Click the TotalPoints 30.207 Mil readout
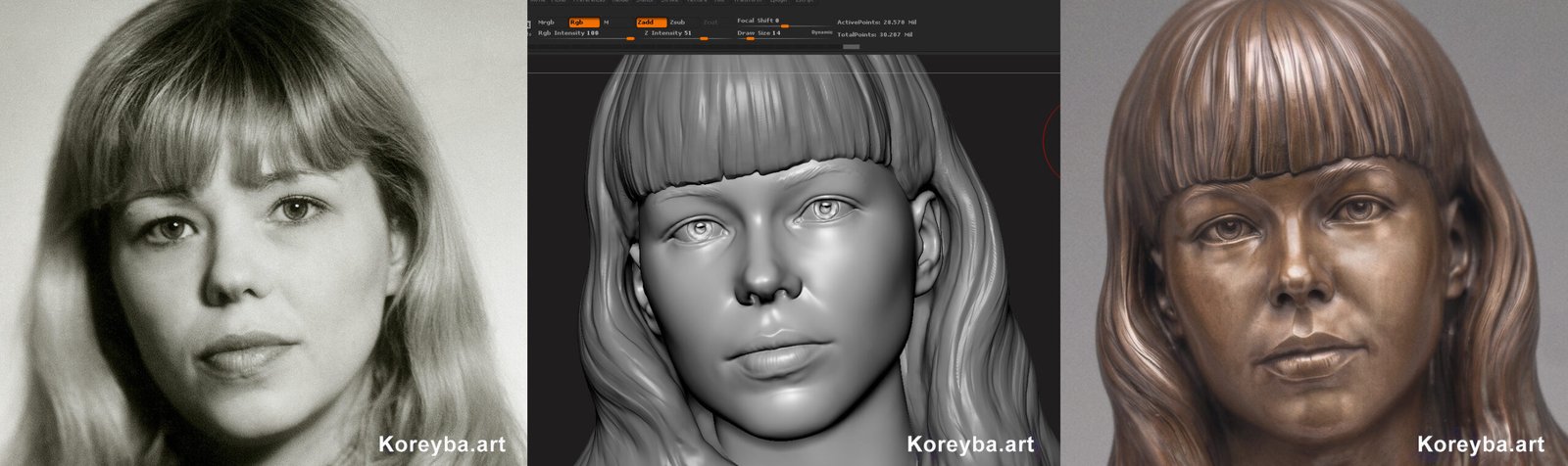The height and width of the screenshot is (466, 1568). [x=875, y=34]
